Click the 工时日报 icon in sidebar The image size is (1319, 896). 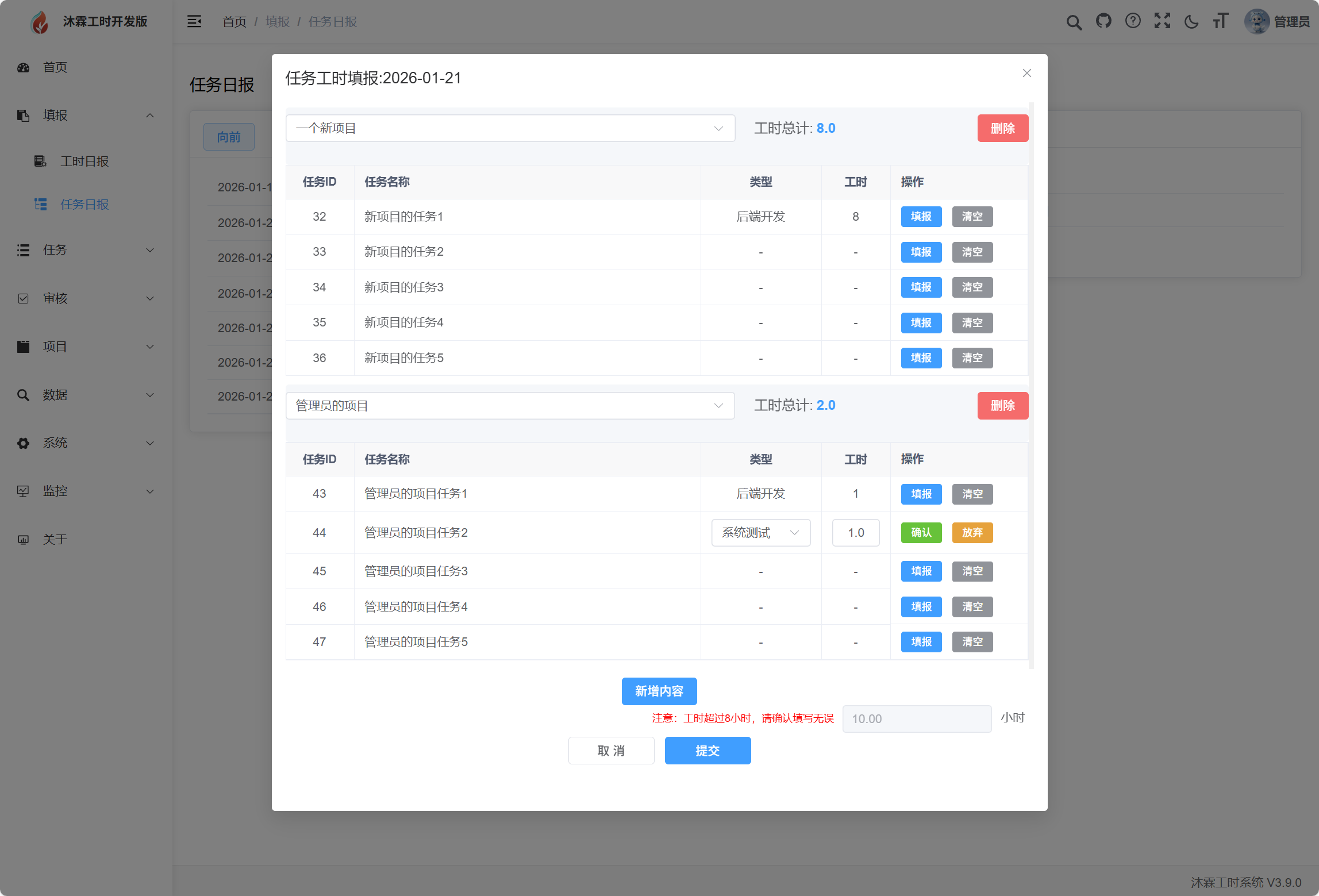click(40, 161)
